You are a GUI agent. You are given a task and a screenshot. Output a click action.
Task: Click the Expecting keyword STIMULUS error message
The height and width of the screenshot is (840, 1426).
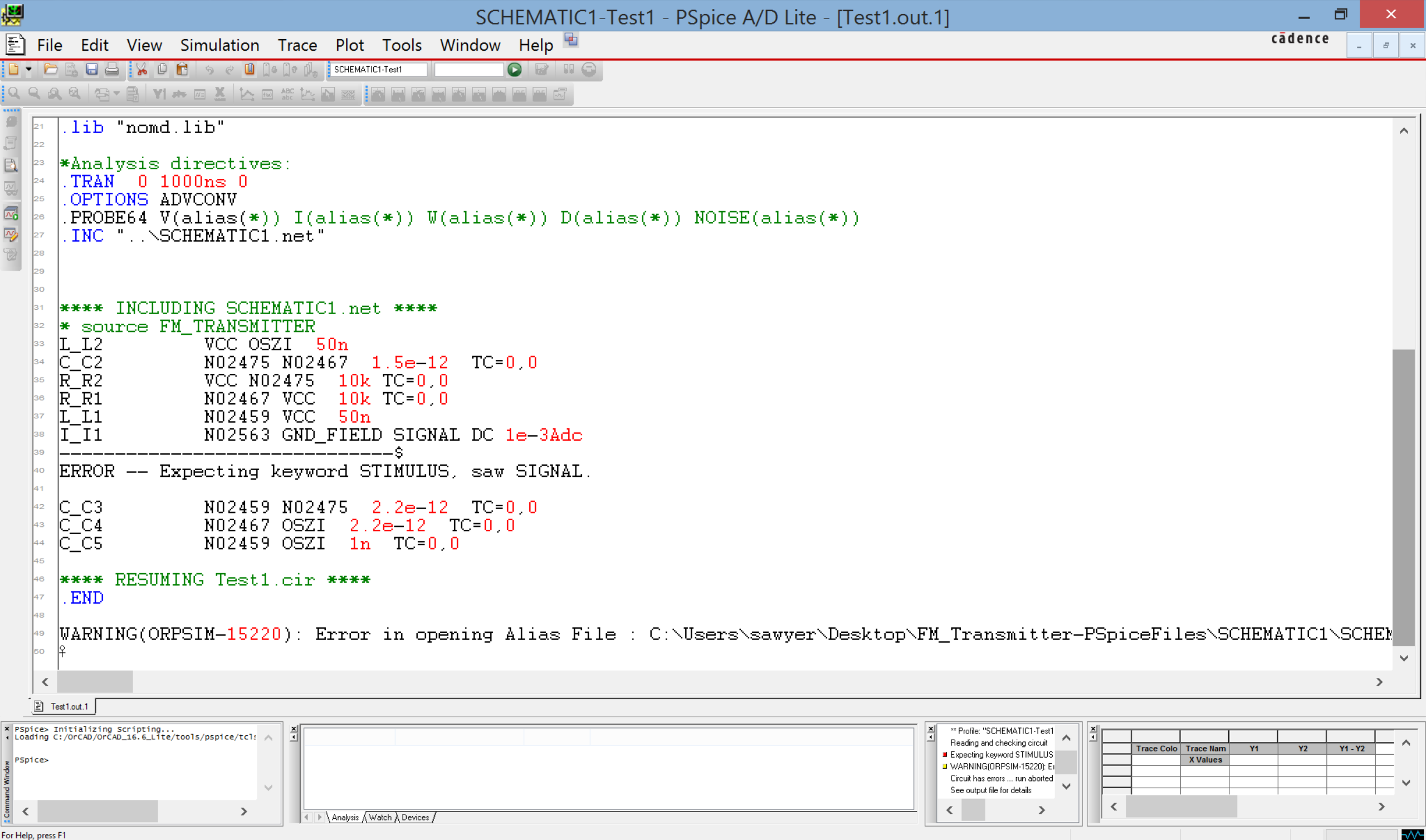1000,755
